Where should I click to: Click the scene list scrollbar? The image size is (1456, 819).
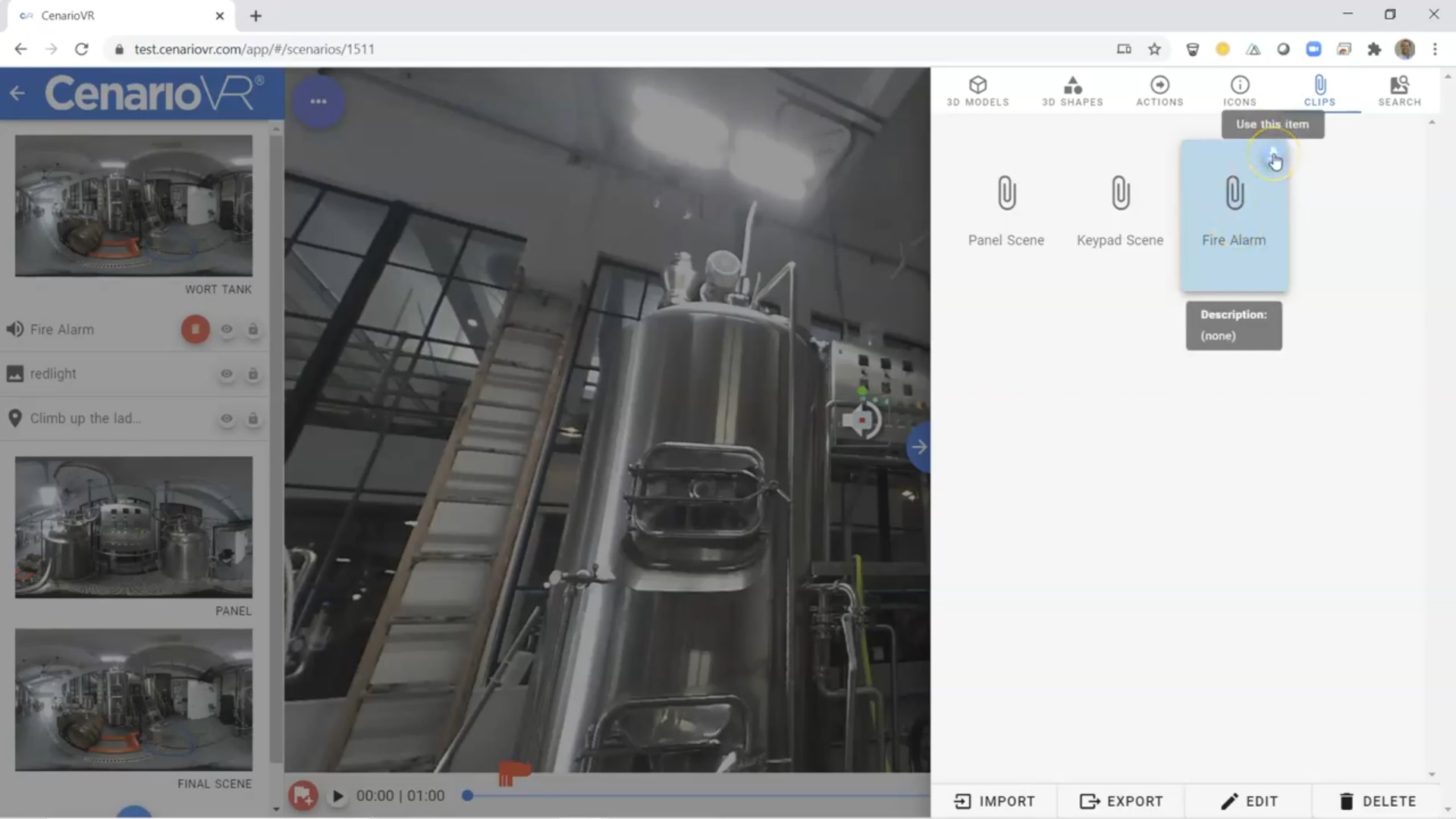276,447
